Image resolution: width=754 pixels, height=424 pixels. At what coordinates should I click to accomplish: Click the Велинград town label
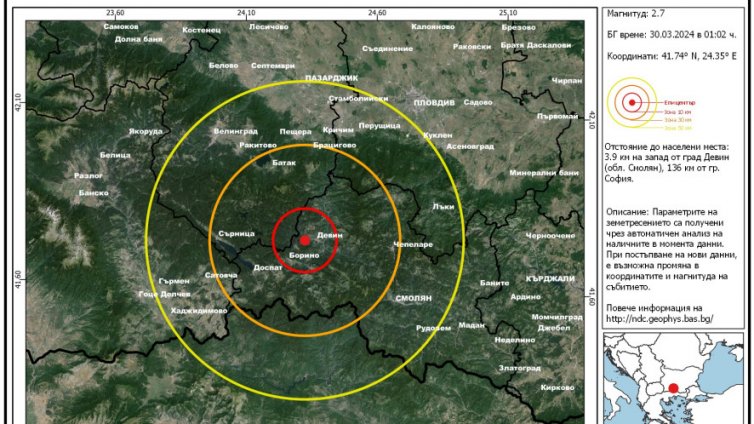(235, 131)
